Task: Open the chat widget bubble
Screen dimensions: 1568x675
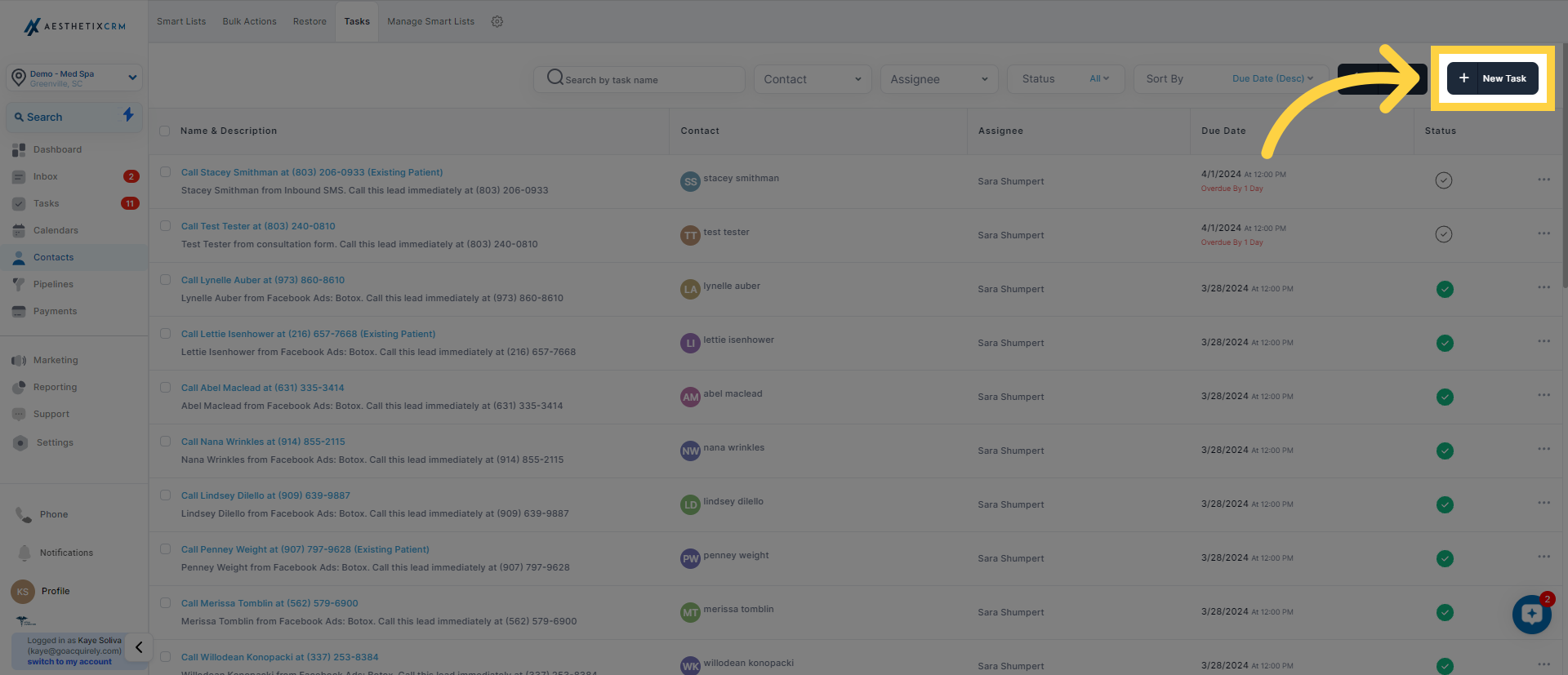Action: coord(1531,614)
